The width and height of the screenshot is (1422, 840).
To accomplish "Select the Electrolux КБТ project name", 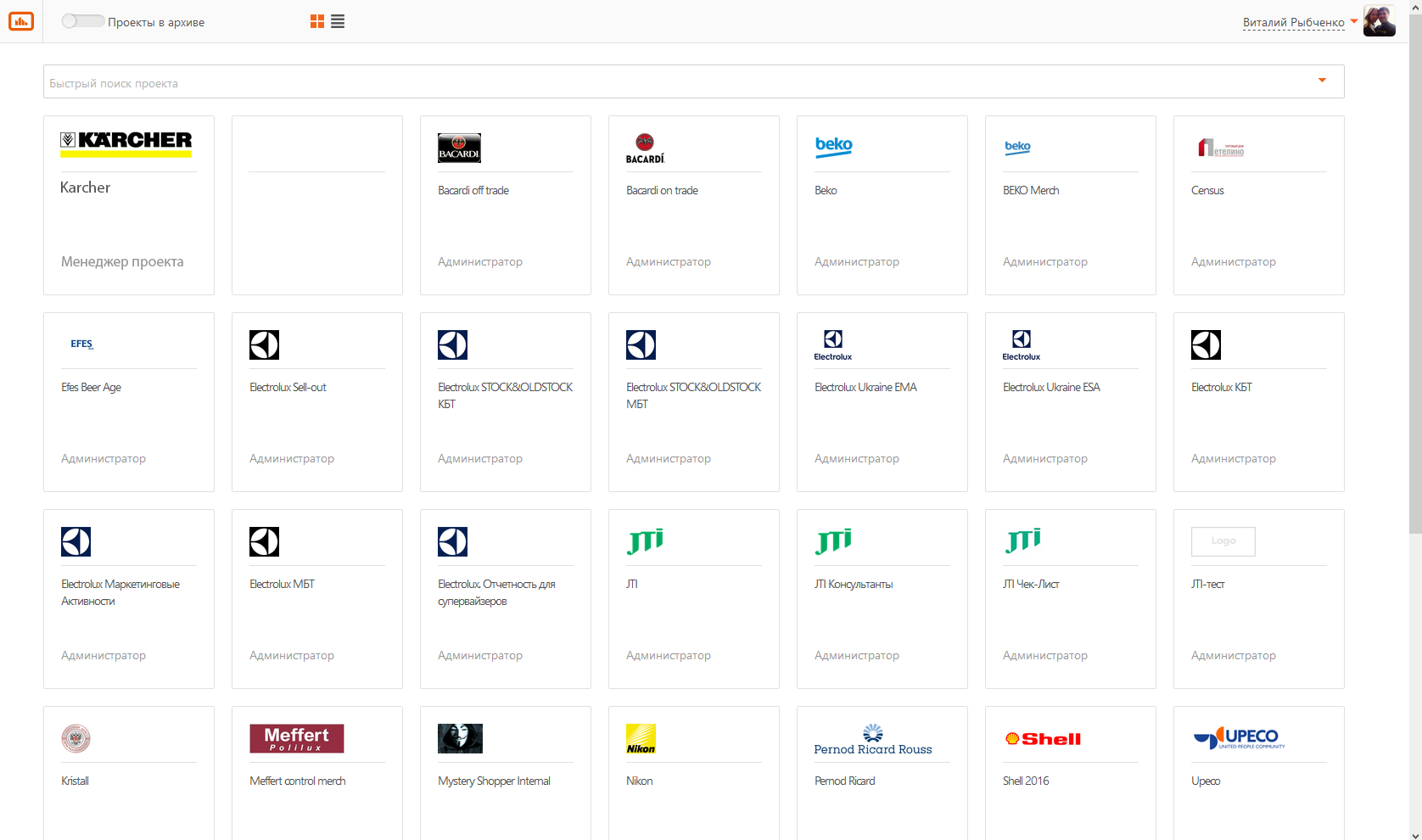I will pyautogui.click(x=1222, y=387).
